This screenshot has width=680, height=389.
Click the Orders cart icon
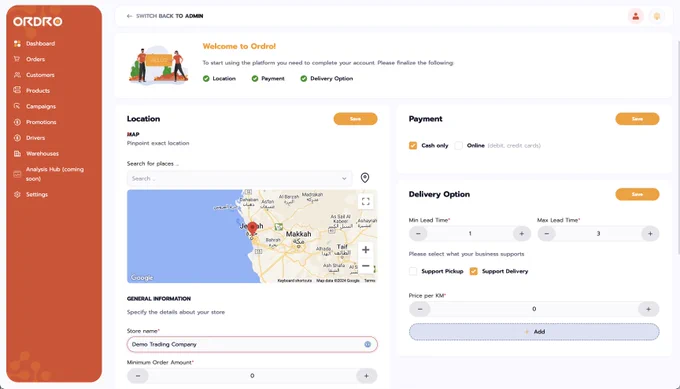coord(17,59)
